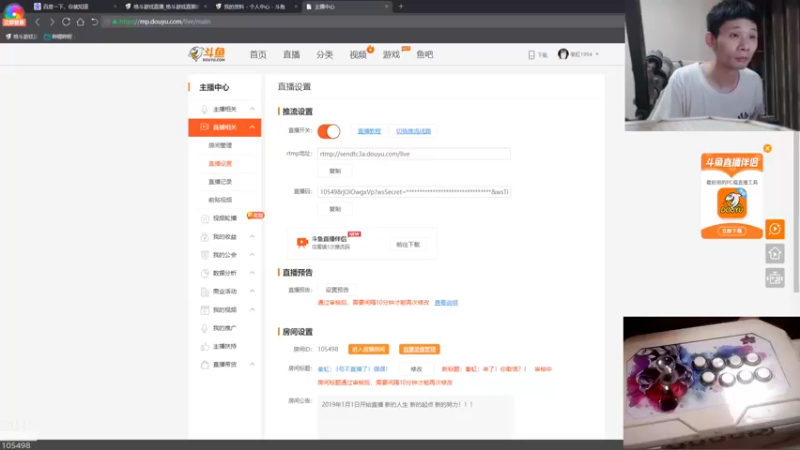The width and height of the screenshot is (800, 450).
Task: Click the video icon beside 我的视频
Action: pyautogui.click(x=205, y=310)
